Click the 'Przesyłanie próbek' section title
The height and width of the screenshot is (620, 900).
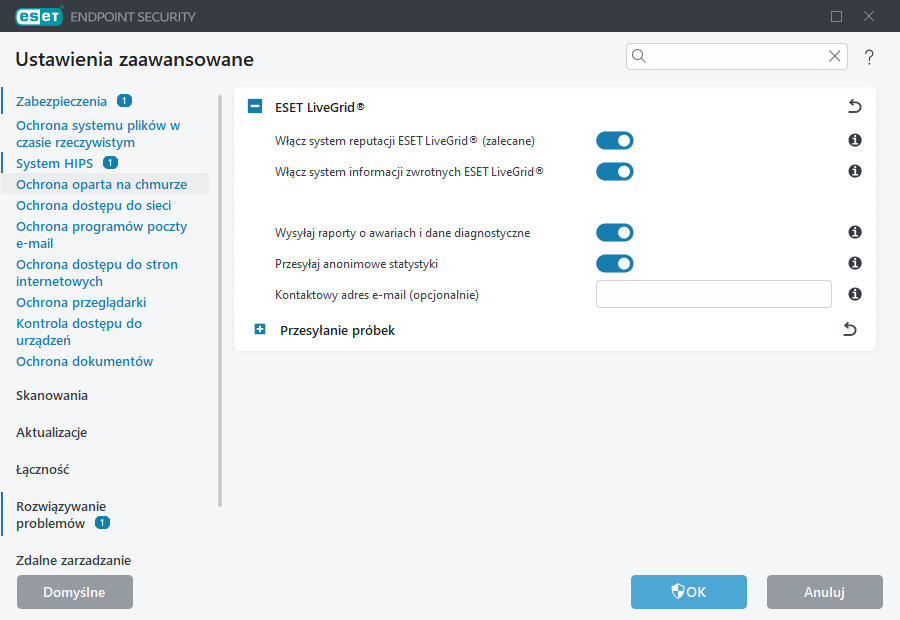338,331
